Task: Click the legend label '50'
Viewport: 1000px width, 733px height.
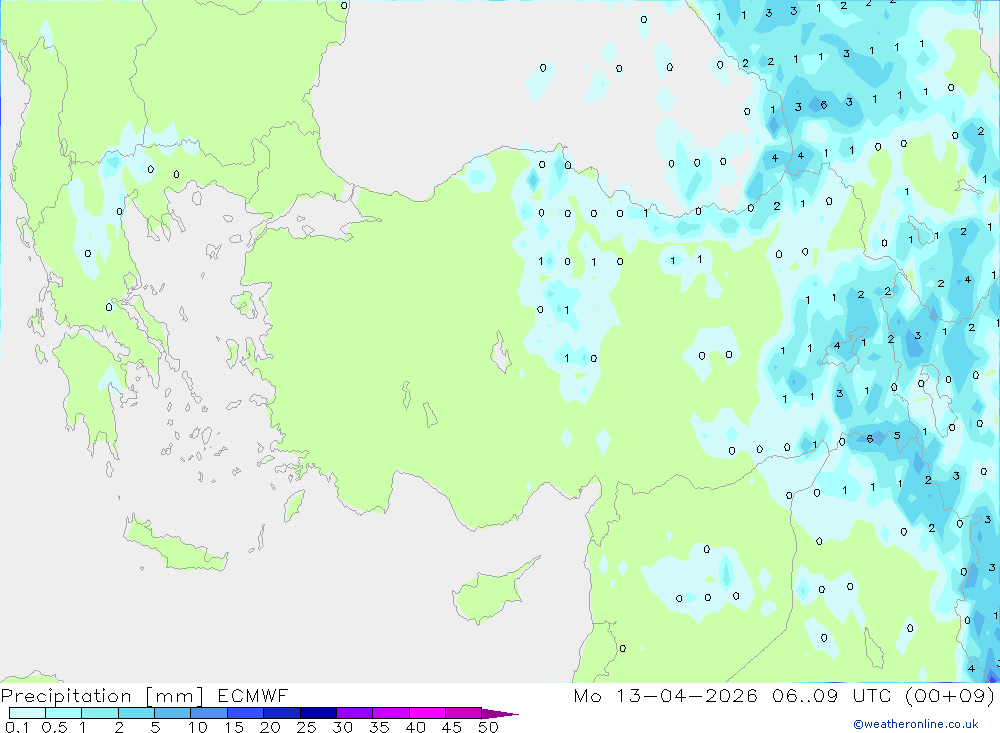Action: [x=489, y=727]
